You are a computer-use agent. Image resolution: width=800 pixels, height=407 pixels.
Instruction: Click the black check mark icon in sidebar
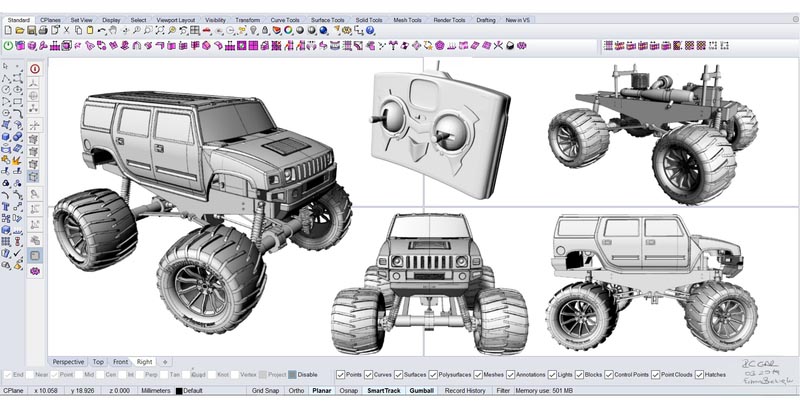[17, 253]
